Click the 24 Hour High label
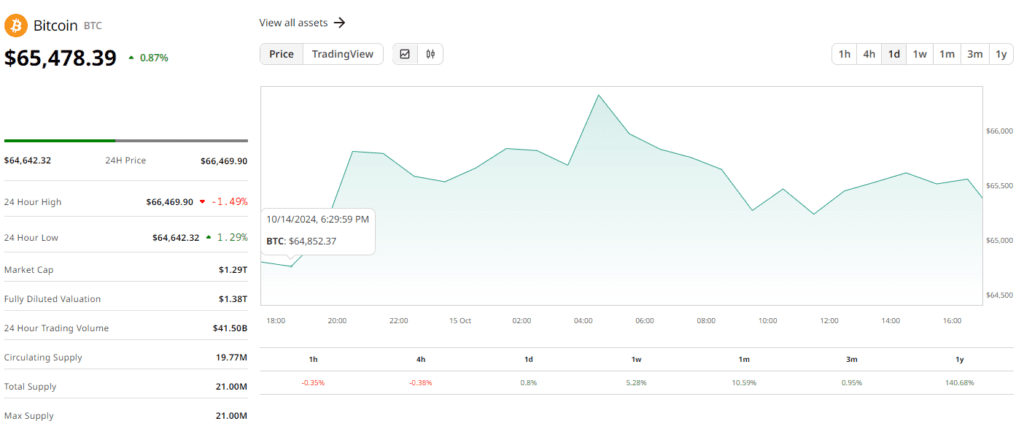Image resolution: width=1024 pixels, height=421 pixels. pos(33,202)
